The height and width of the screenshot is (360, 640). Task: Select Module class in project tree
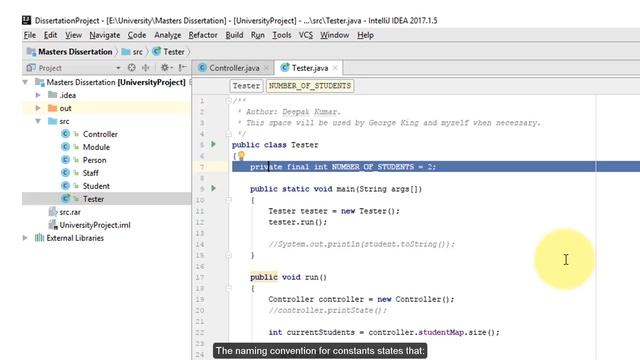[x=96, y=147]
